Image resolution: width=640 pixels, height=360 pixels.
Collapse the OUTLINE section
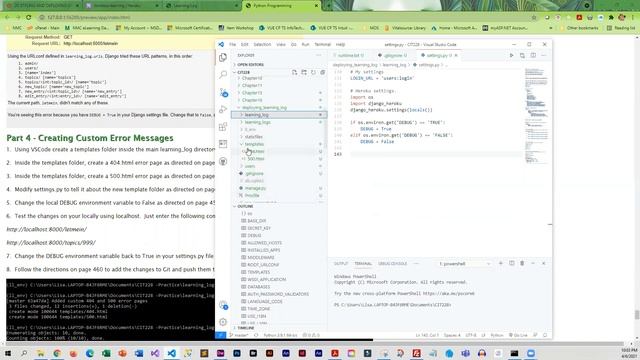(245, 207)
